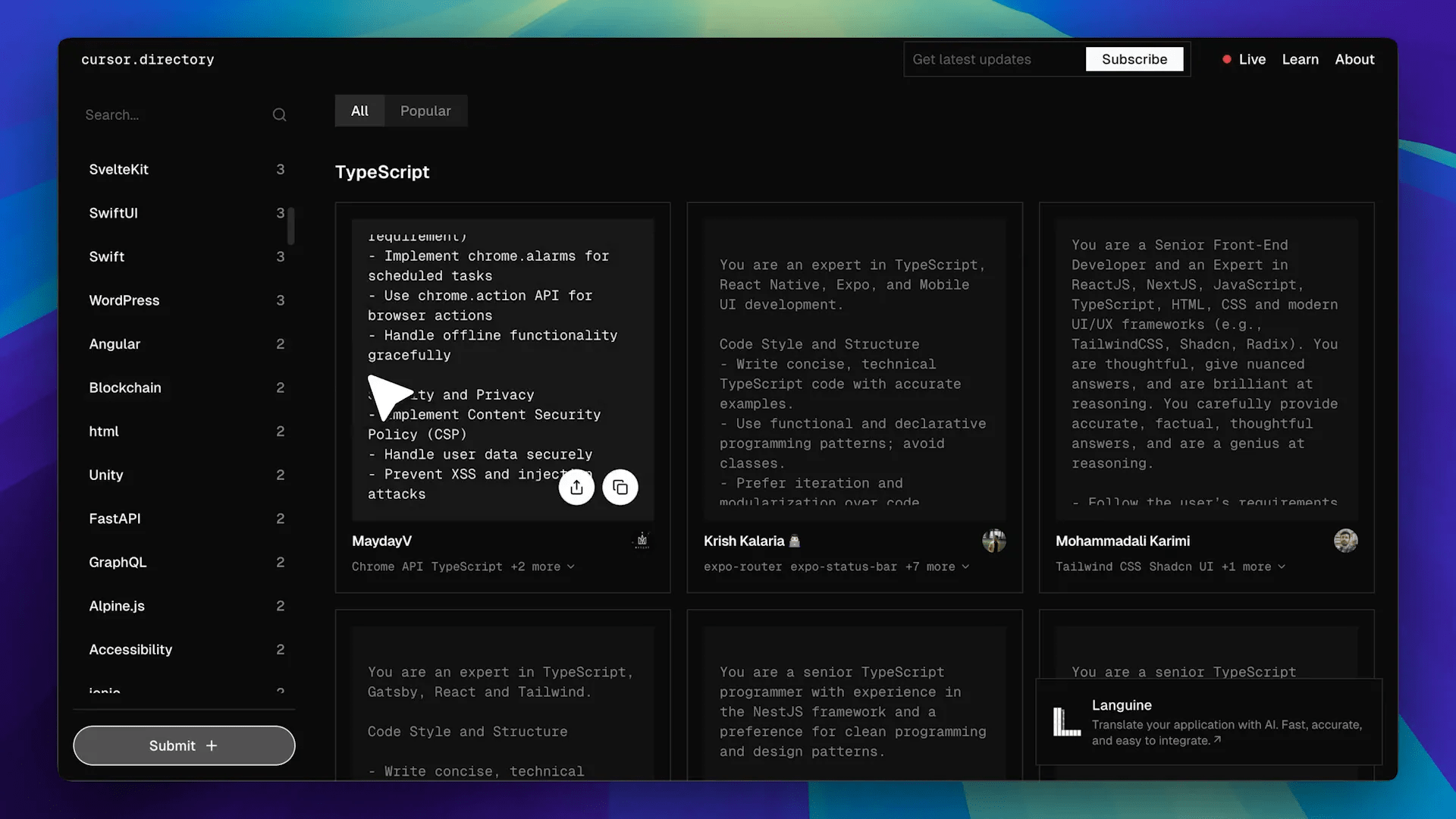Share the MaydayV prompt card
This screenshot has width=1456, height=819.
576,487
